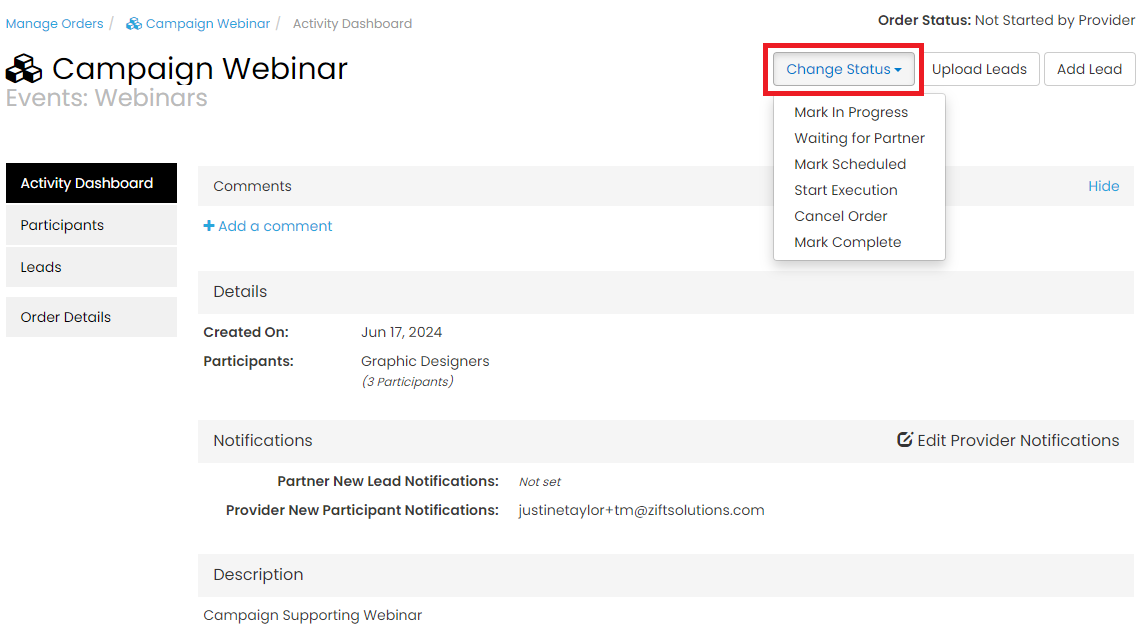Click the Partner New Lead Notifications label
1147x638 pixels.
(x=388, y=481)
